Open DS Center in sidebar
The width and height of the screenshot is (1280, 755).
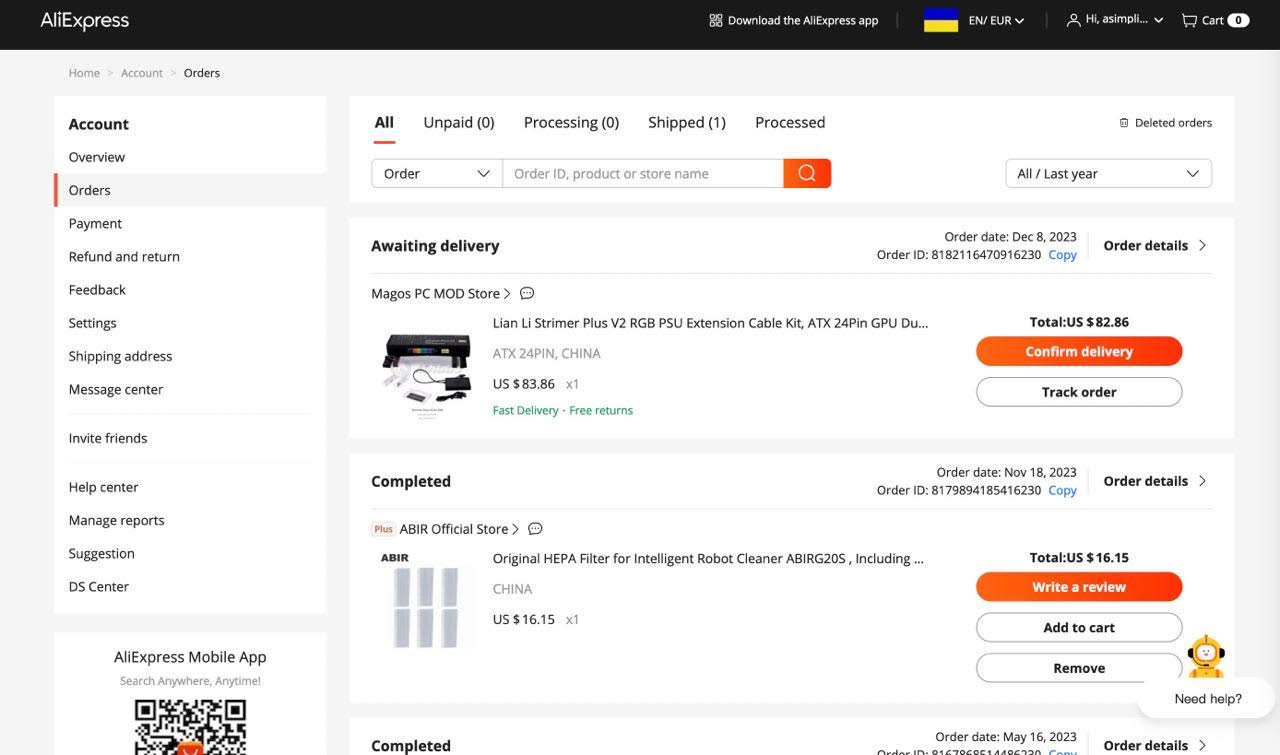(99, 587)
